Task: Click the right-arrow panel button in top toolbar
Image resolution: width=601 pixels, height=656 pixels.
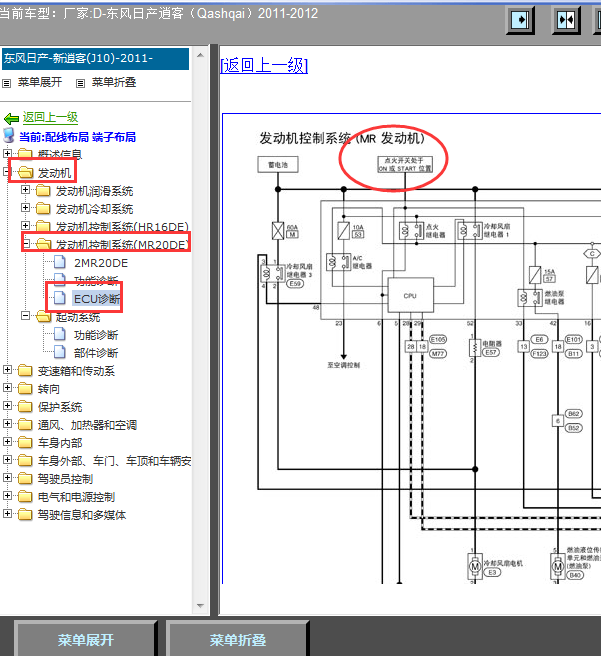Action: click(520, 19)
